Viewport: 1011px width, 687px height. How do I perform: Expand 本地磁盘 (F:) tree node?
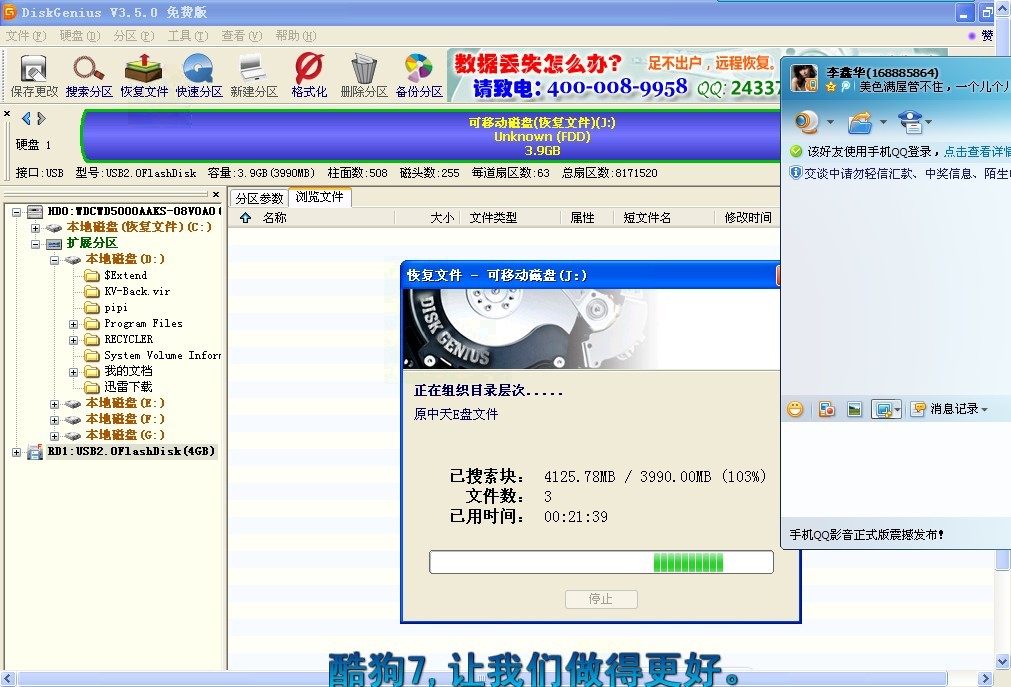click(55, 420)
